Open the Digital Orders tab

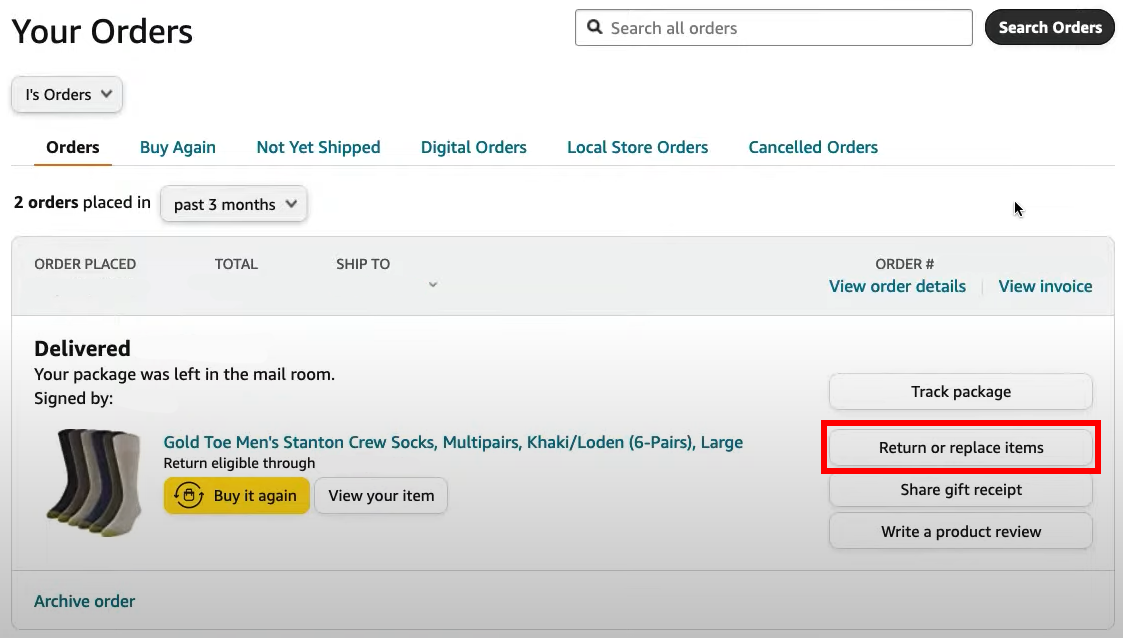point(473,147)
